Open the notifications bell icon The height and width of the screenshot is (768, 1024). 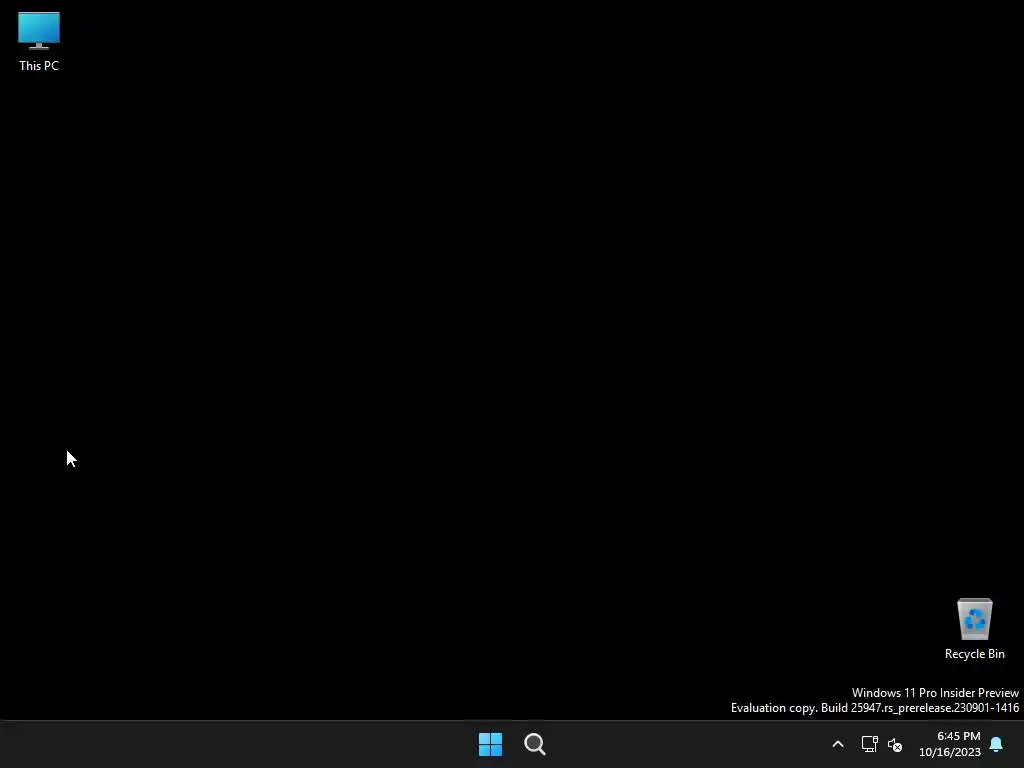(x=996, y=744)
